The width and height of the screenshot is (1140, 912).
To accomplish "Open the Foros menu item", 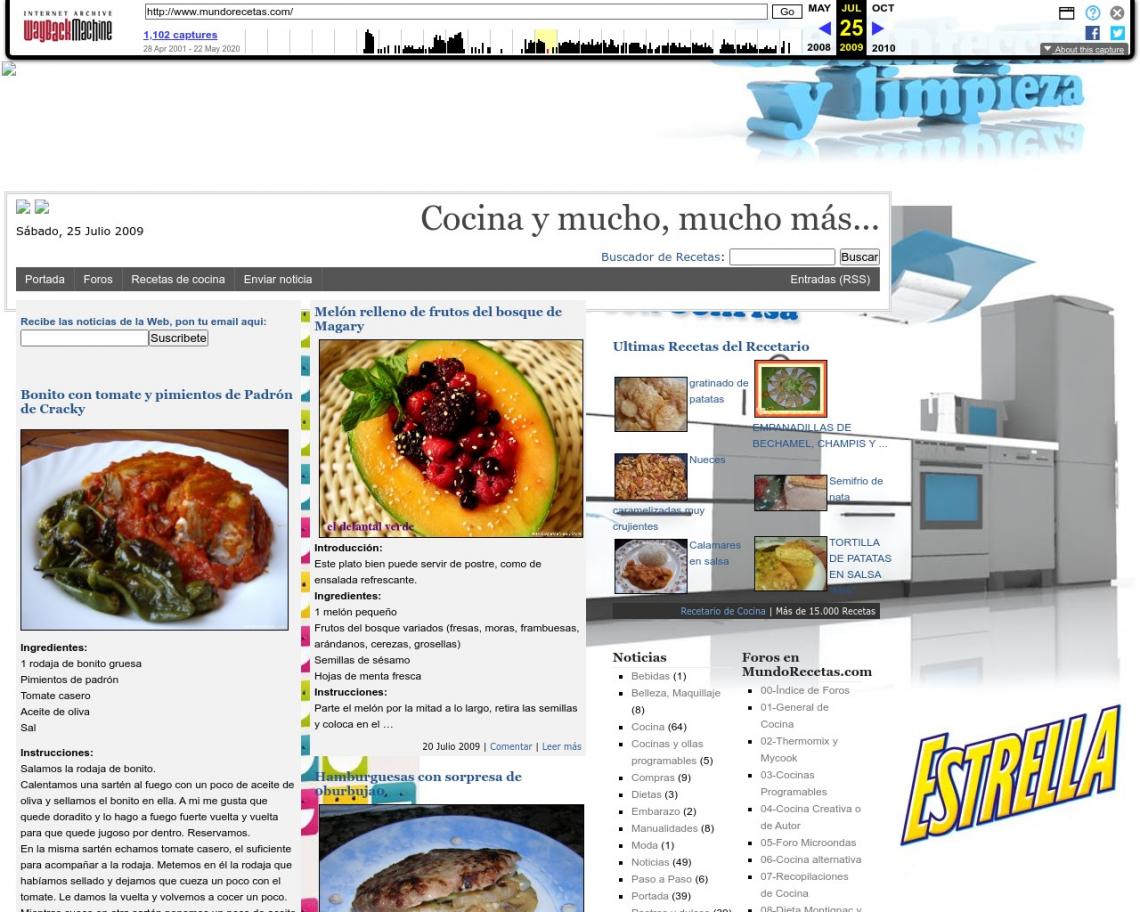I will (x=98, y=279).
